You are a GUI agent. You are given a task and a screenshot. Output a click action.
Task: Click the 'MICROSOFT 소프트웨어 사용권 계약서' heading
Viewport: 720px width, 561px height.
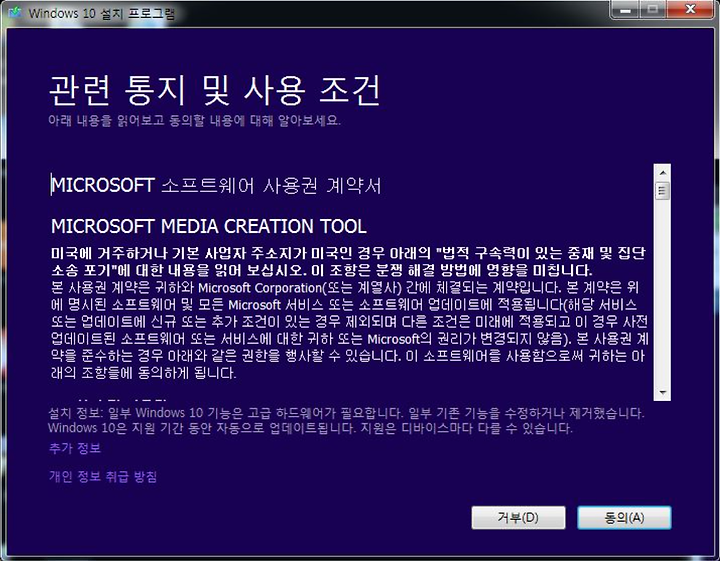[216, 185]
